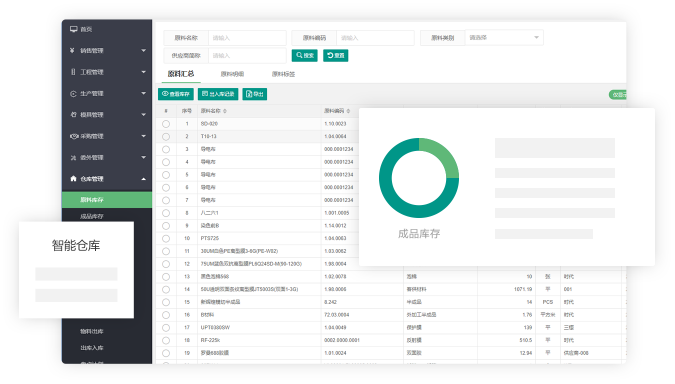This screenshot has height=384, width=675.
Task: Click the yen icon for 销售管理
Action: 72,50
